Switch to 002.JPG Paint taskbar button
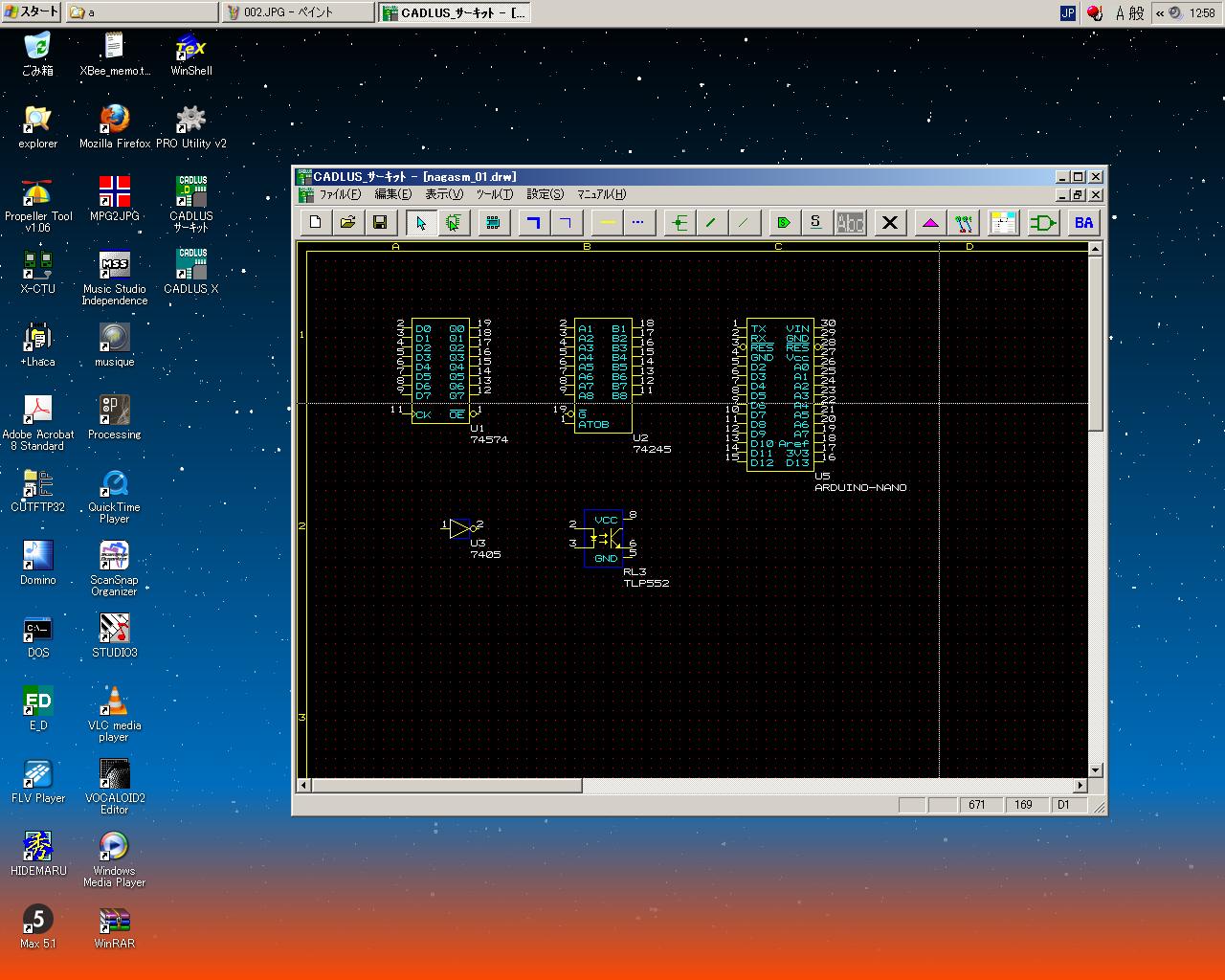 [297, 12]
